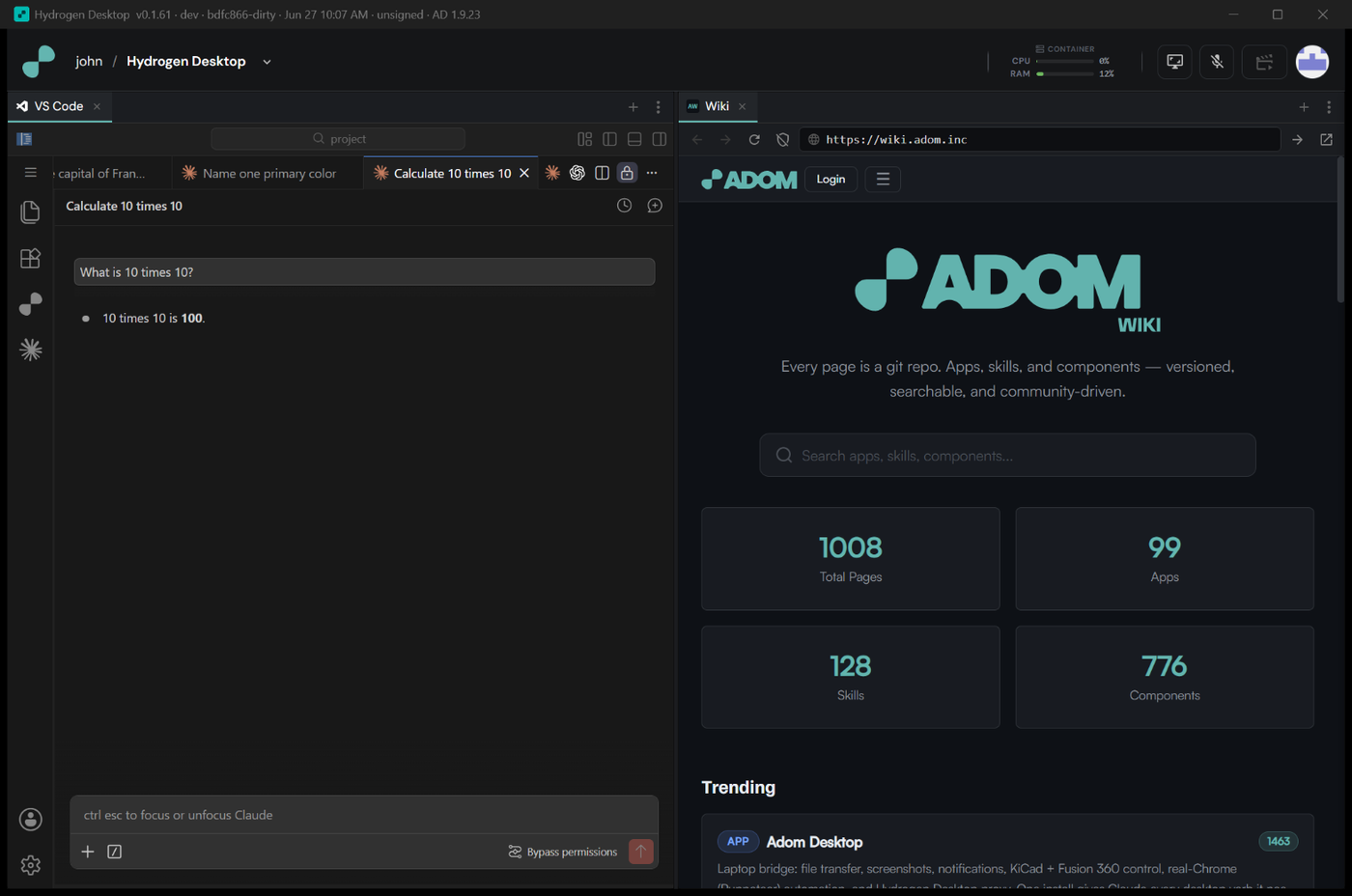Focus the Claude message input field
The height and width of the screenshot is (896, 1352).
(x=364, y=815)
